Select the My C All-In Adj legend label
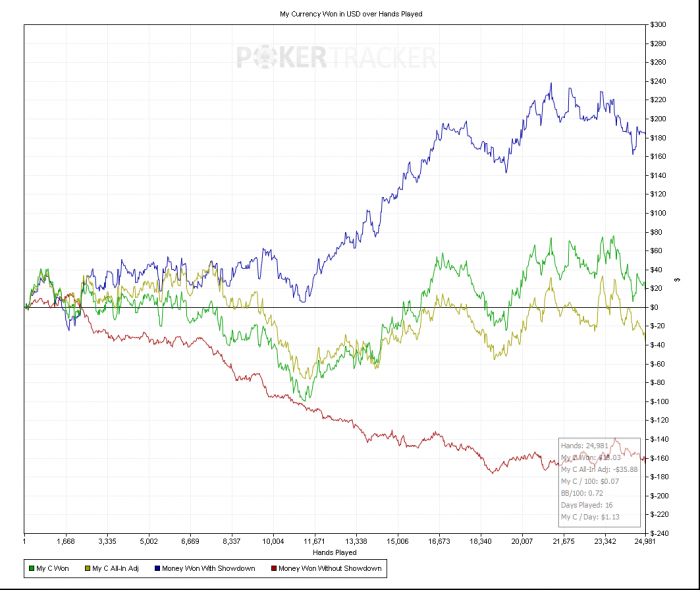The image size is (700, 590). tap(116, 568)
